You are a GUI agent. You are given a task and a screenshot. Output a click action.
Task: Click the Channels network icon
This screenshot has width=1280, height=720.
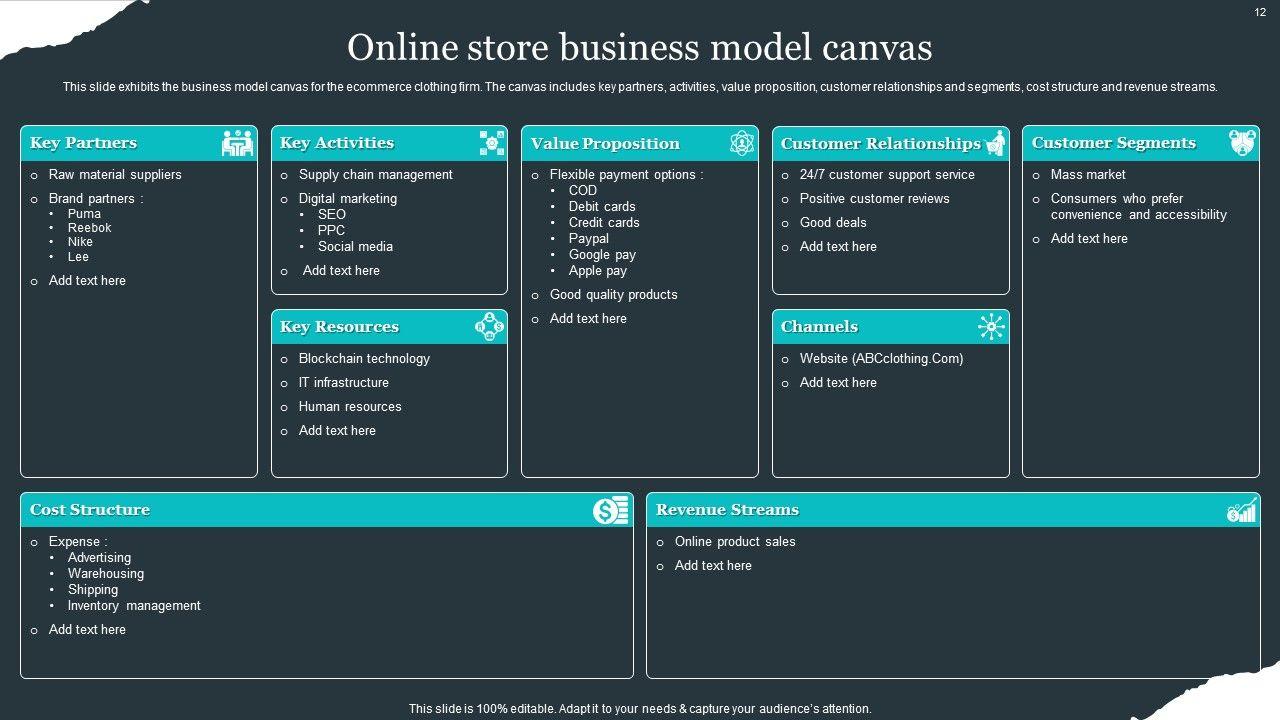[x=991, y=327]
